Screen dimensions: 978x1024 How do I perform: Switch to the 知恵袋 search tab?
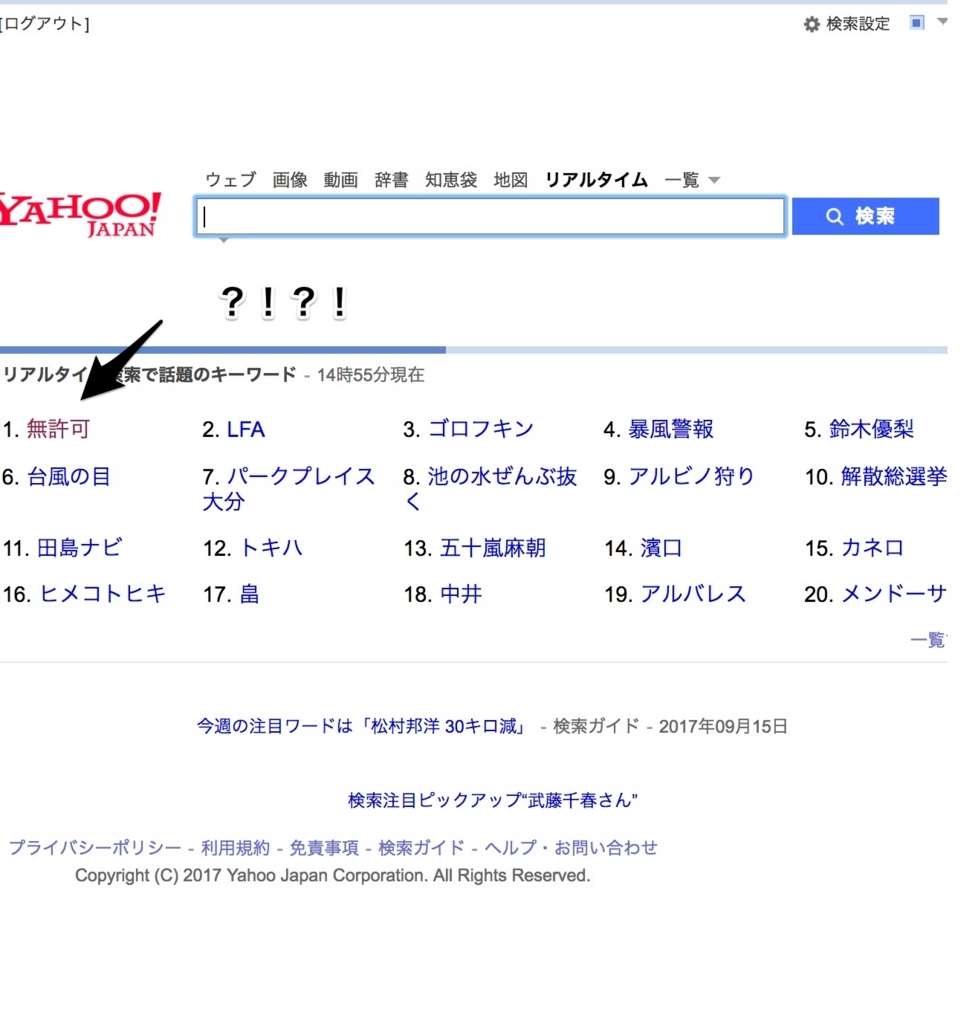(x=451, y=180)
